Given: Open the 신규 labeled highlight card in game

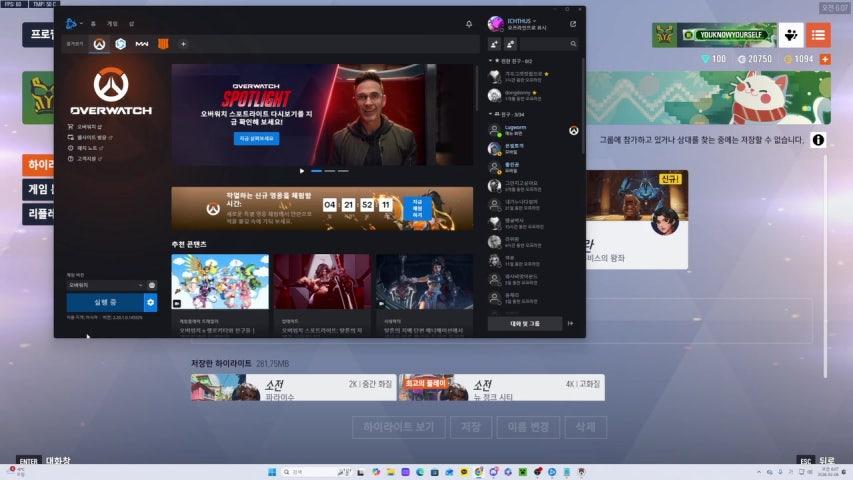Looking at the screenshot, I should click(637, 220).
